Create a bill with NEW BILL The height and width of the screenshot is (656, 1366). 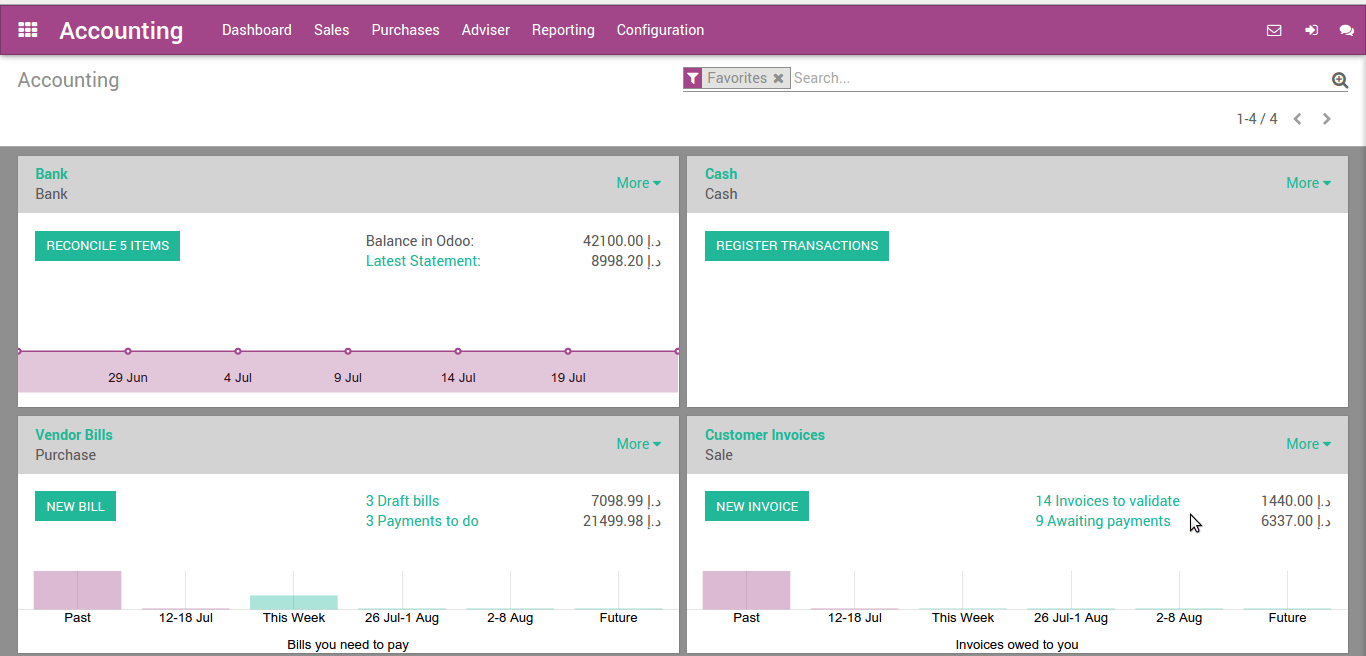click(x=75, y=506)
